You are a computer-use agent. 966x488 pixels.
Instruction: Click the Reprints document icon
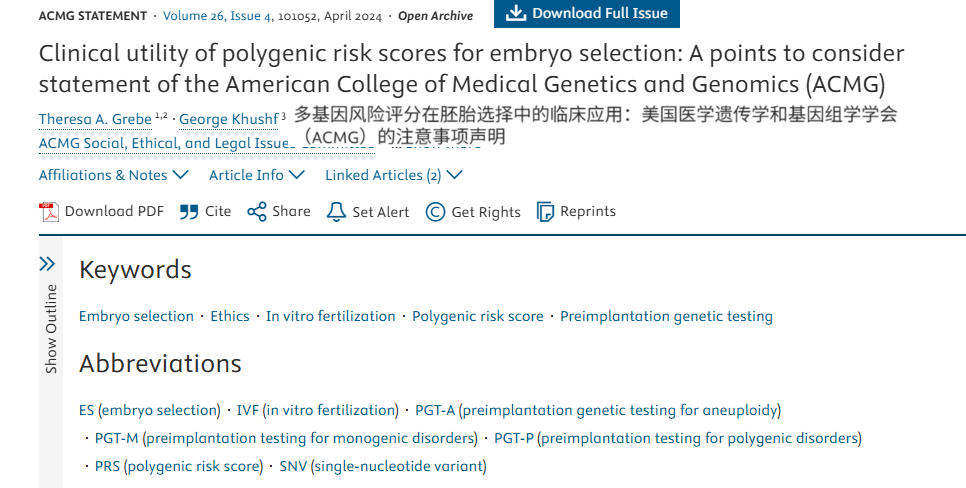(545, 212)
